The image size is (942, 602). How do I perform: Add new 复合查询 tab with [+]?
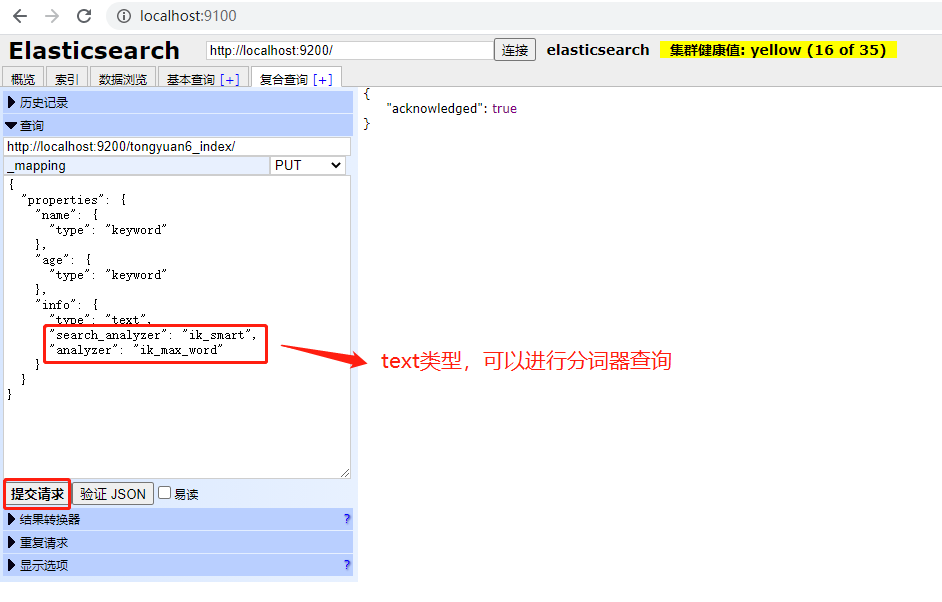323,79
